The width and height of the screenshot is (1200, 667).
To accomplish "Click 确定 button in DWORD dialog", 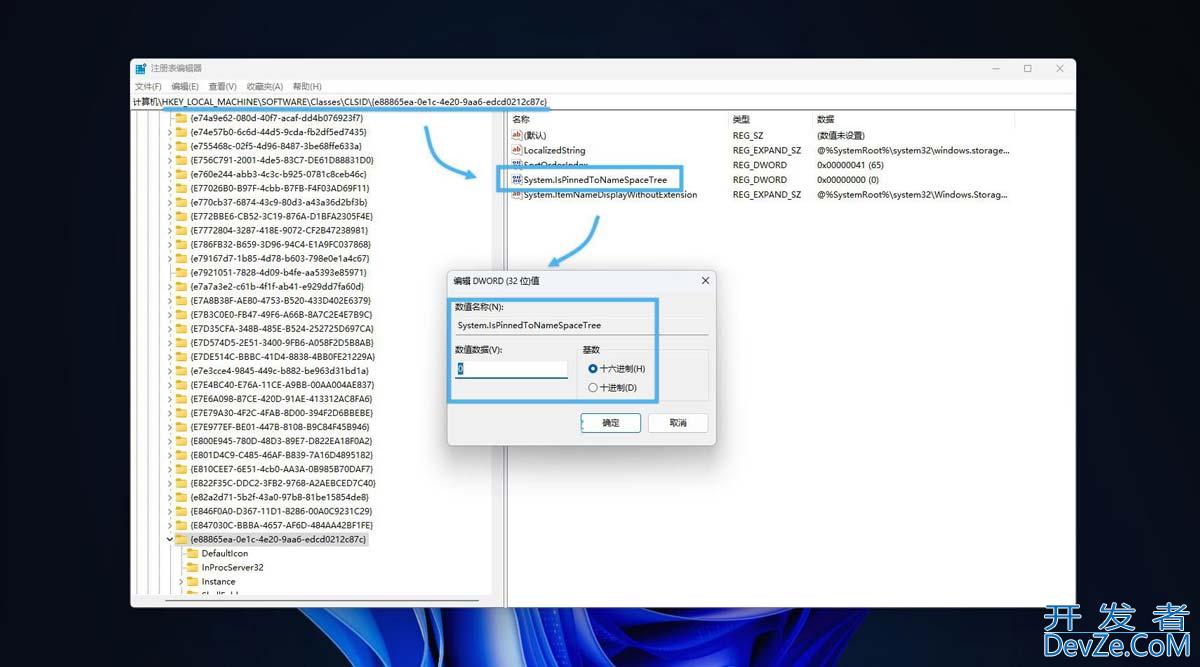I will (x=611, y=423).
